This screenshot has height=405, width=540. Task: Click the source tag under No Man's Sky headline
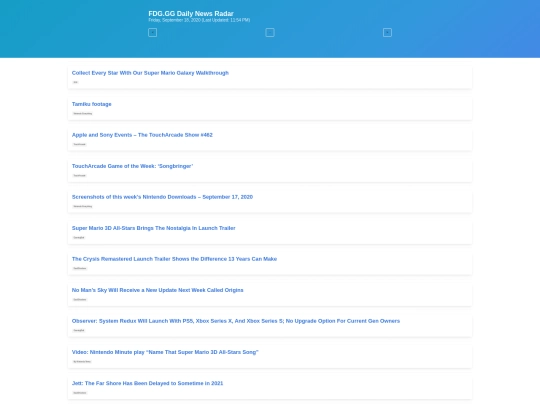(x=80, y=299)
